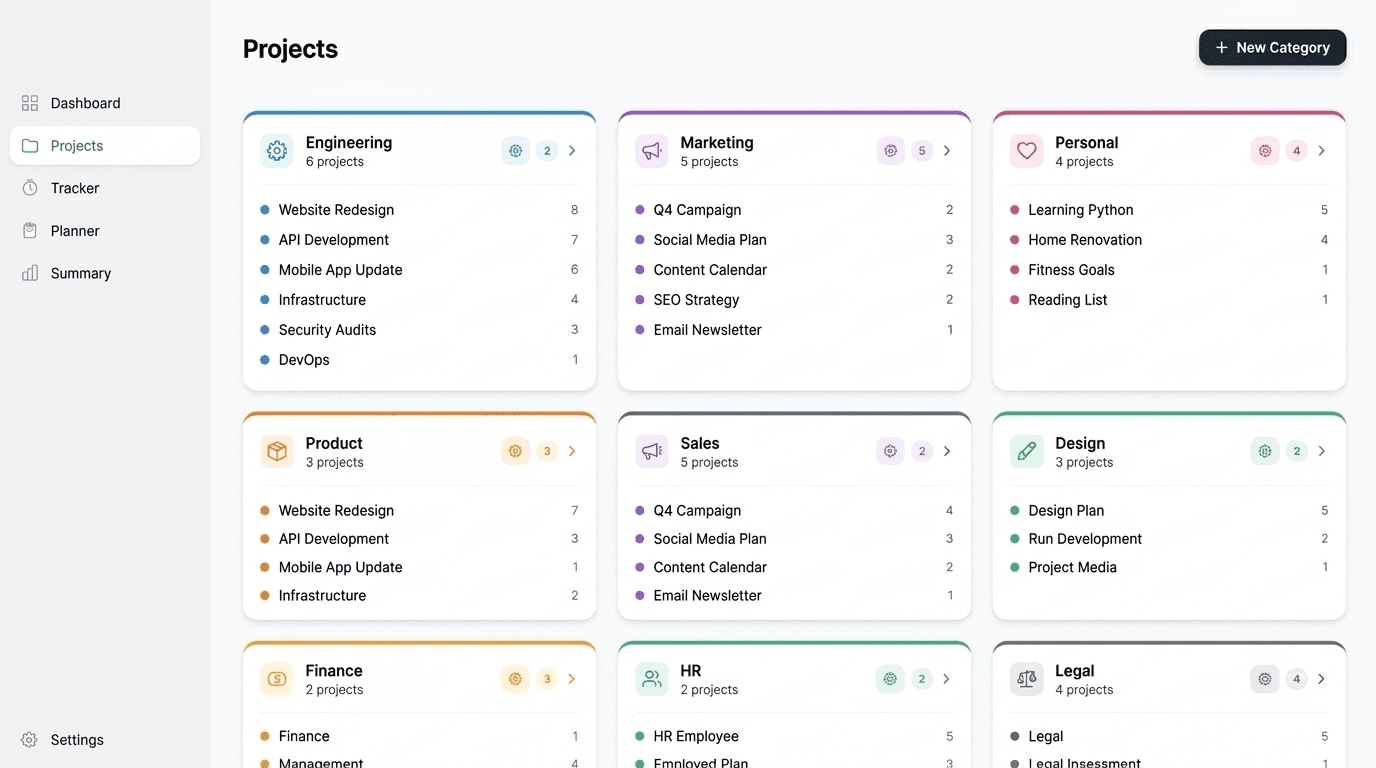Open HR card settings cog
Viewport: 1376px width, 768px height.
[891, 679]
